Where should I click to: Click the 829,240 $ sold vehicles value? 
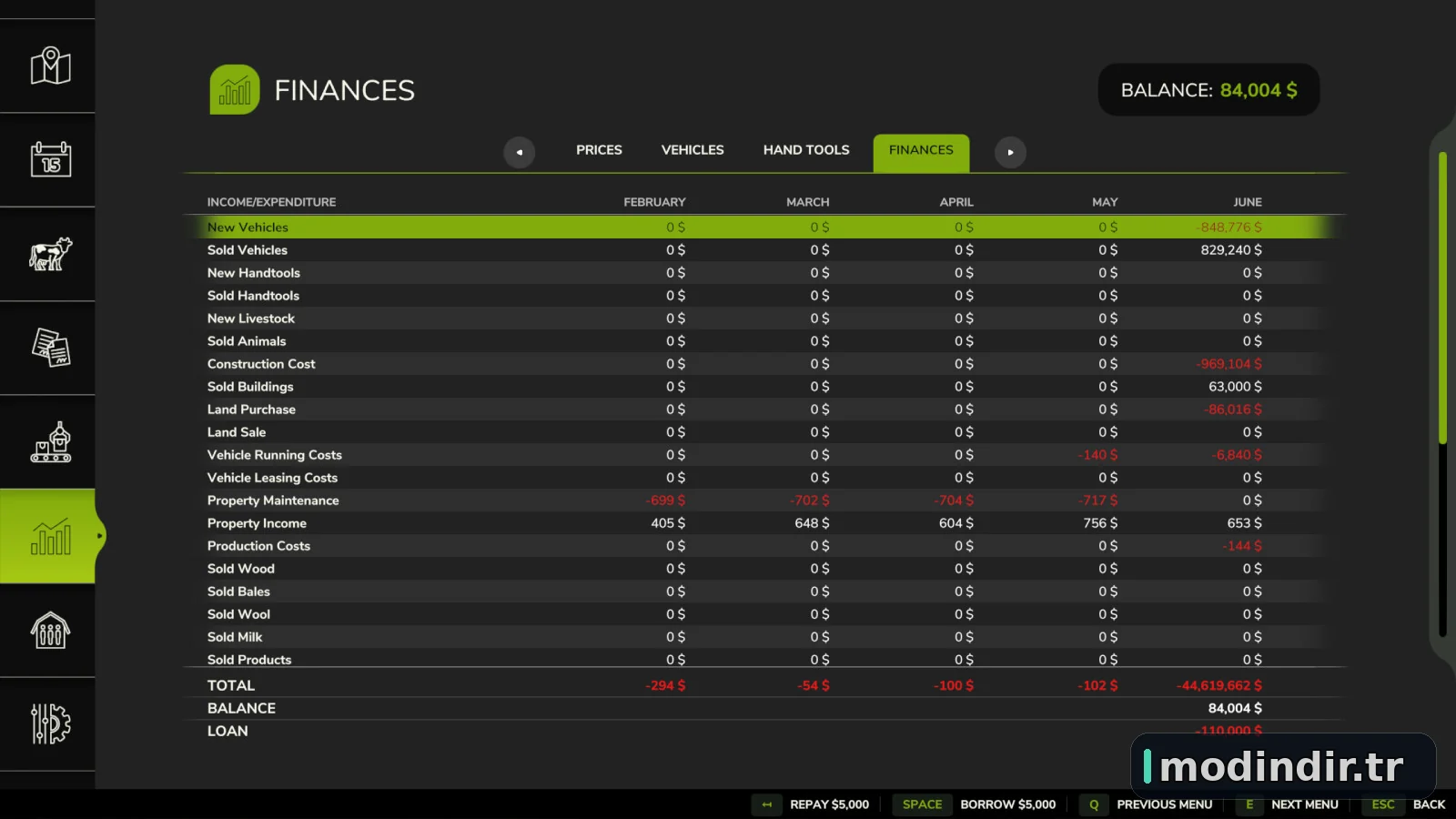pos(1231,250)
